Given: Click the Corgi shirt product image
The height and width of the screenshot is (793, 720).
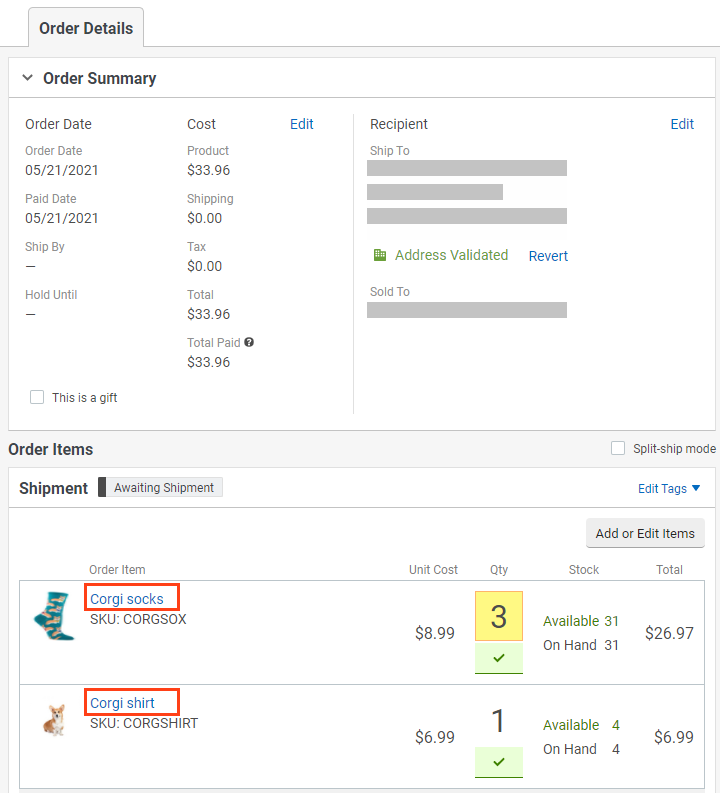Looking at the screenshot, I should (54, 720).
